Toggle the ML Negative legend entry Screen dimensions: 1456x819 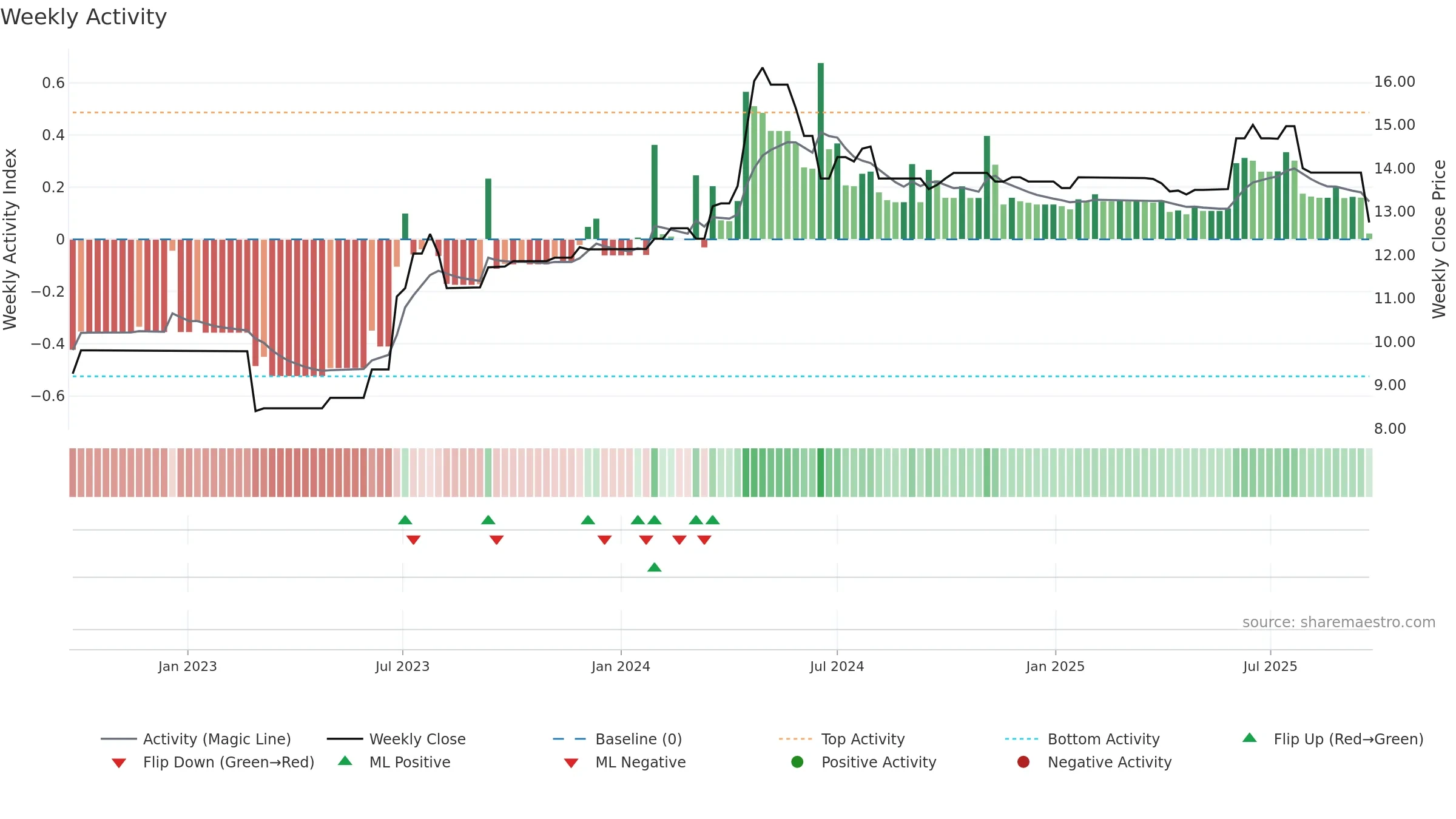click(x=624, y=762)
